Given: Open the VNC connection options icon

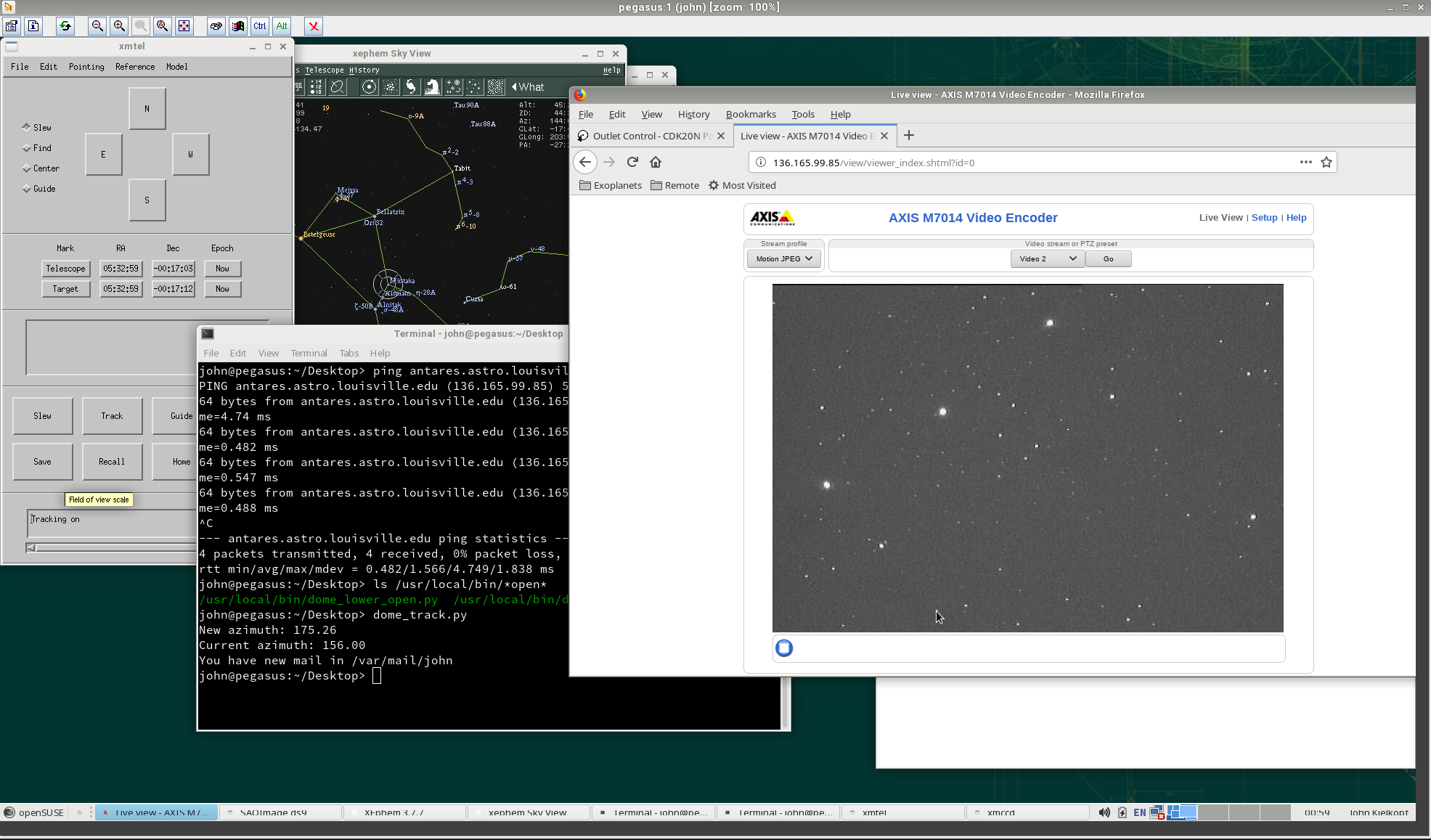Looking at the screenshot, I should (12, 26).
